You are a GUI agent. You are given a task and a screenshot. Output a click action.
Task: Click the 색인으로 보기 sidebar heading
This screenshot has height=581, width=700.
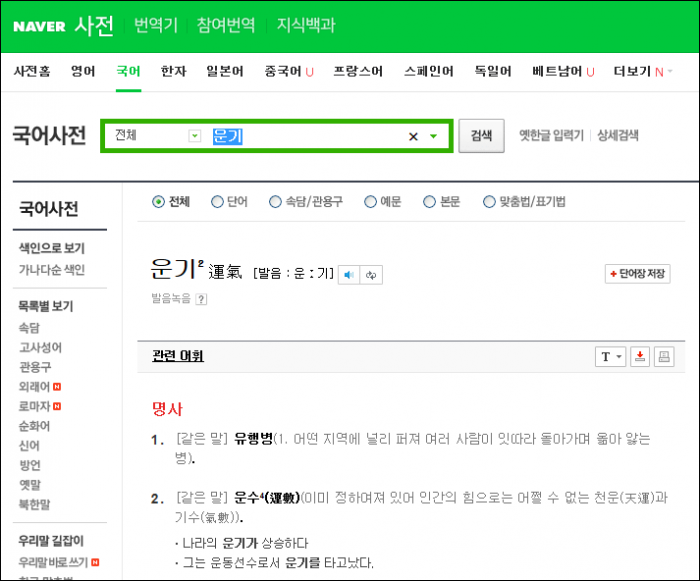click(52, 248)
